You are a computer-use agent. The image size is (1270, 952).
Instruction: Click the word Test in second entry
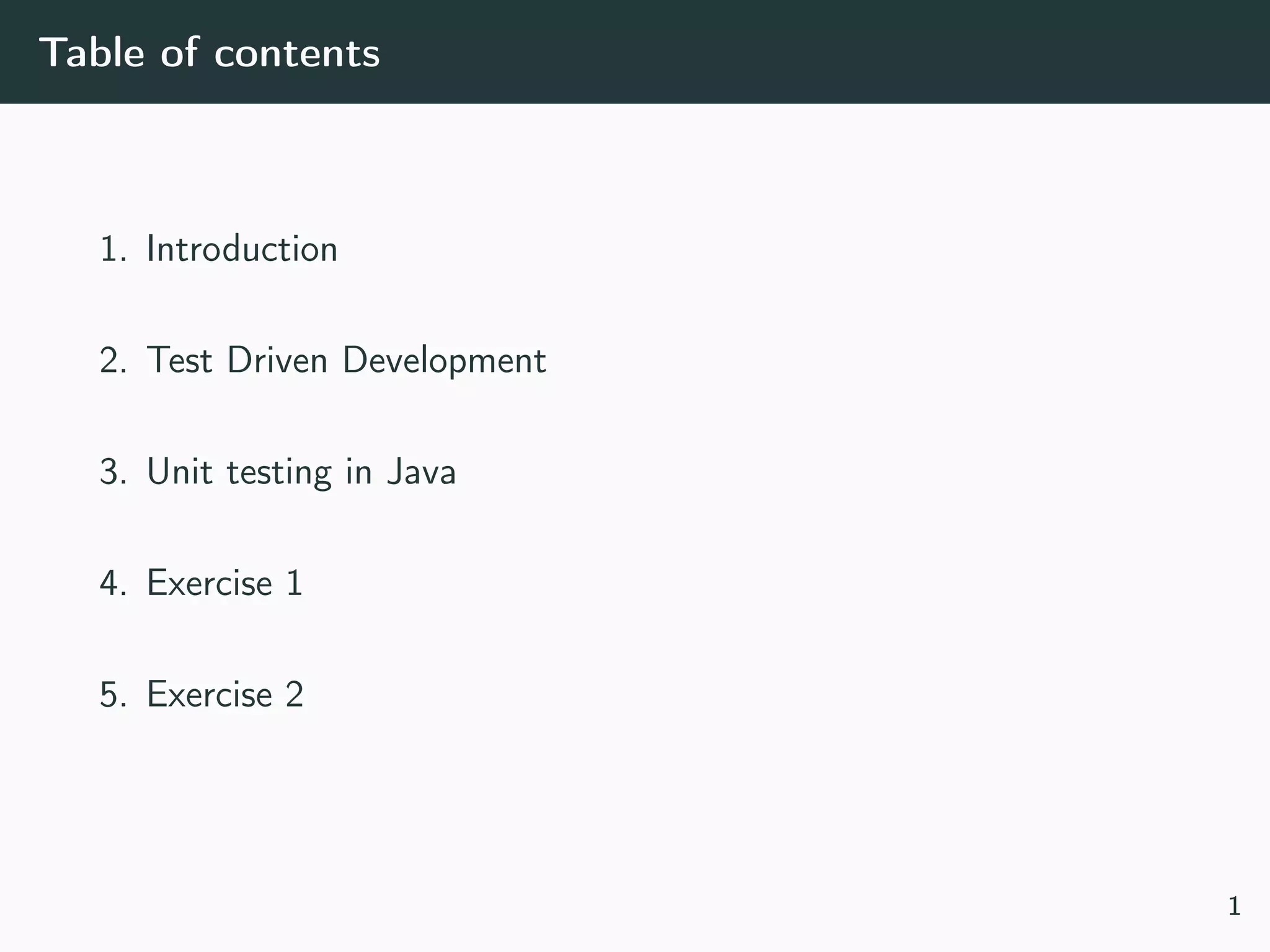pos(180,360)
